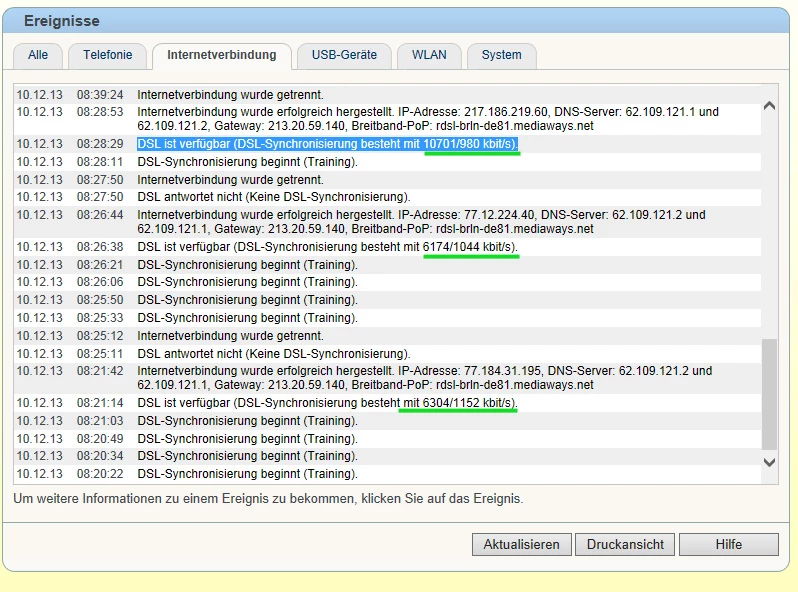The width and height of the screenshot is (798, 592).
Task: Select the 08:28:53 connection established event
Action: click(387, 119)
